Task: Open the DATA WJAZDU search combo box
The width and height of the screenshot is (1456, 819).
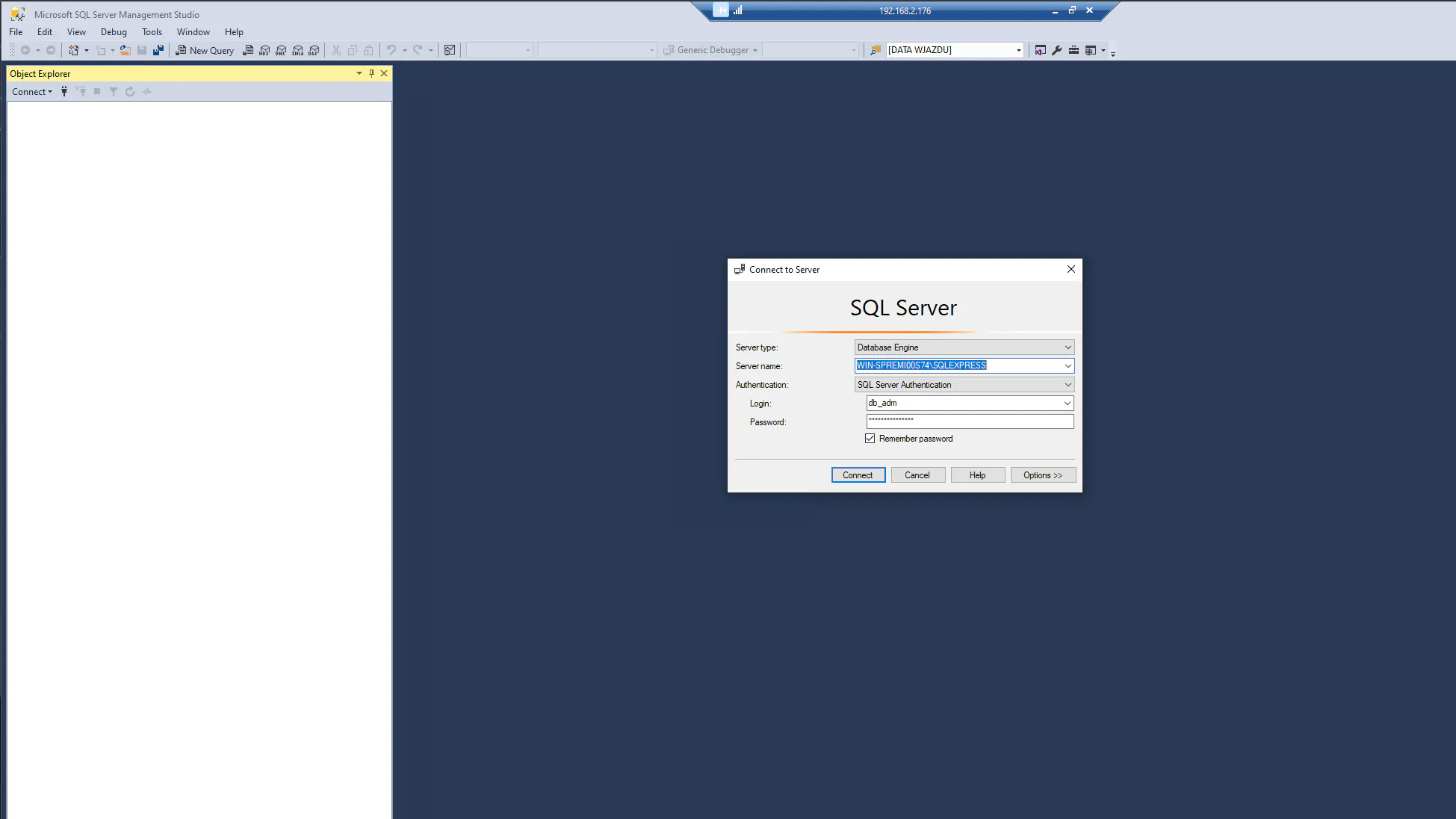Action: tap(1018, 50)
